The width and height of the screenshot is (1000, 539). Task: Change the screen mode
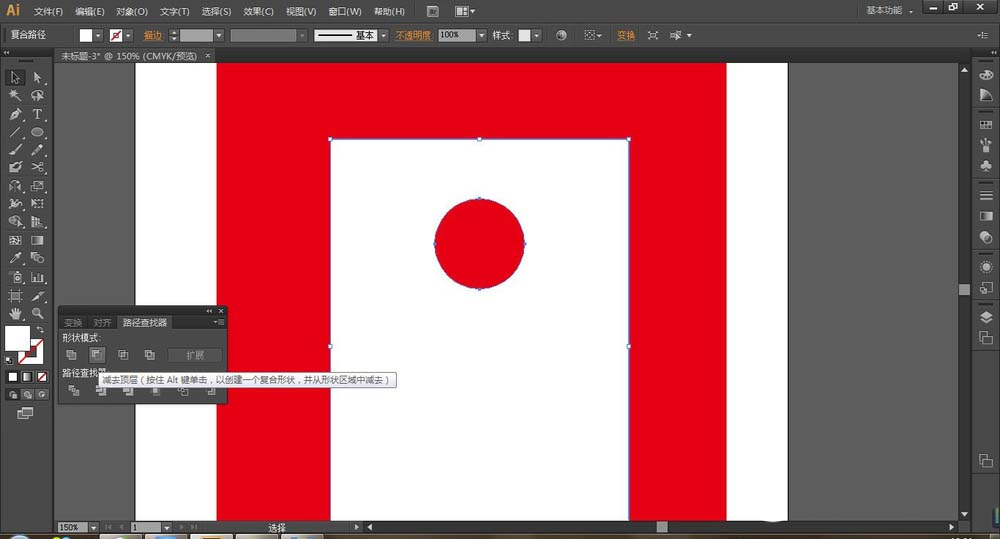(25, 414)
